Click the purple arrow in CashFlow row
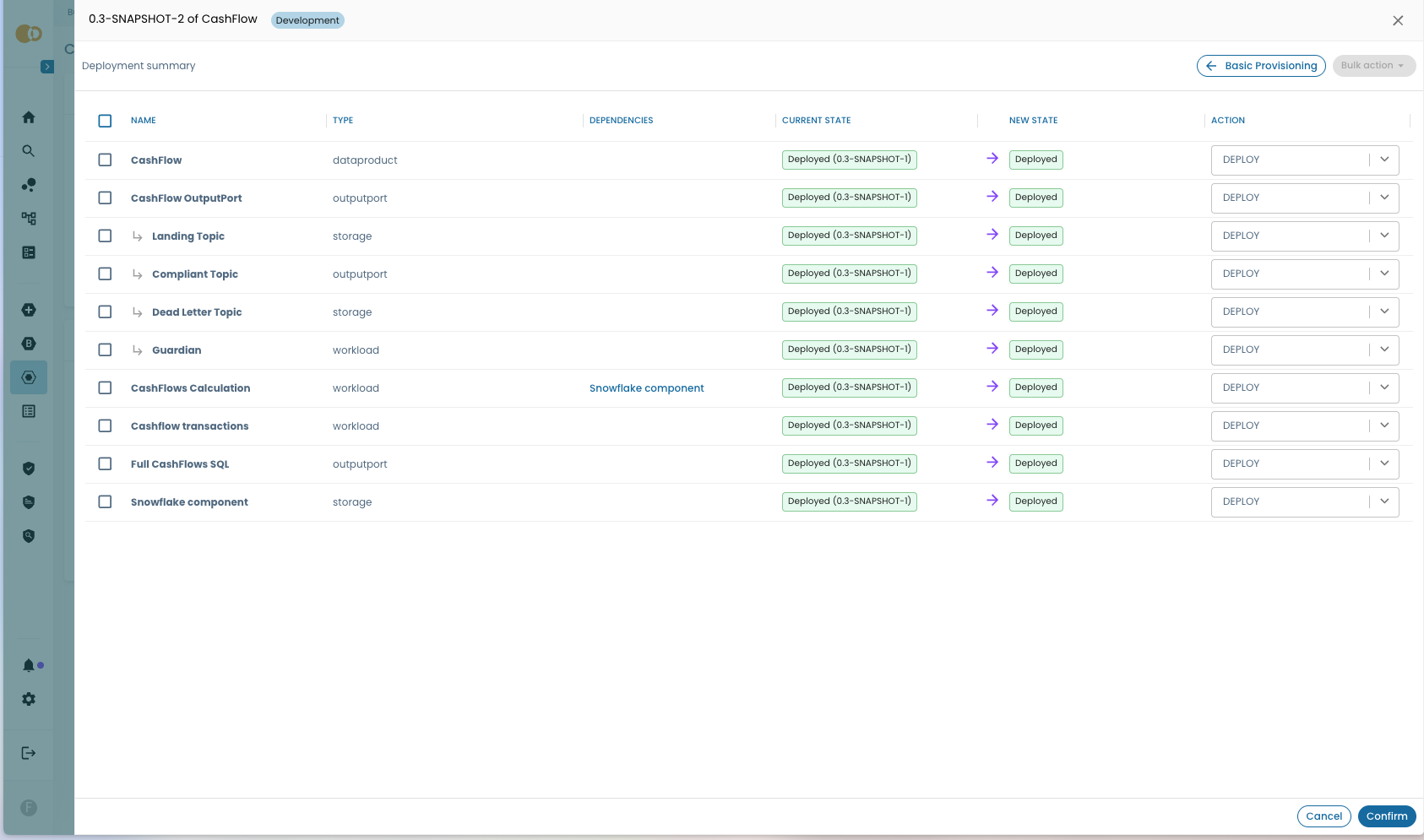This screenshot has height=840, width=1424. point(992,159)
